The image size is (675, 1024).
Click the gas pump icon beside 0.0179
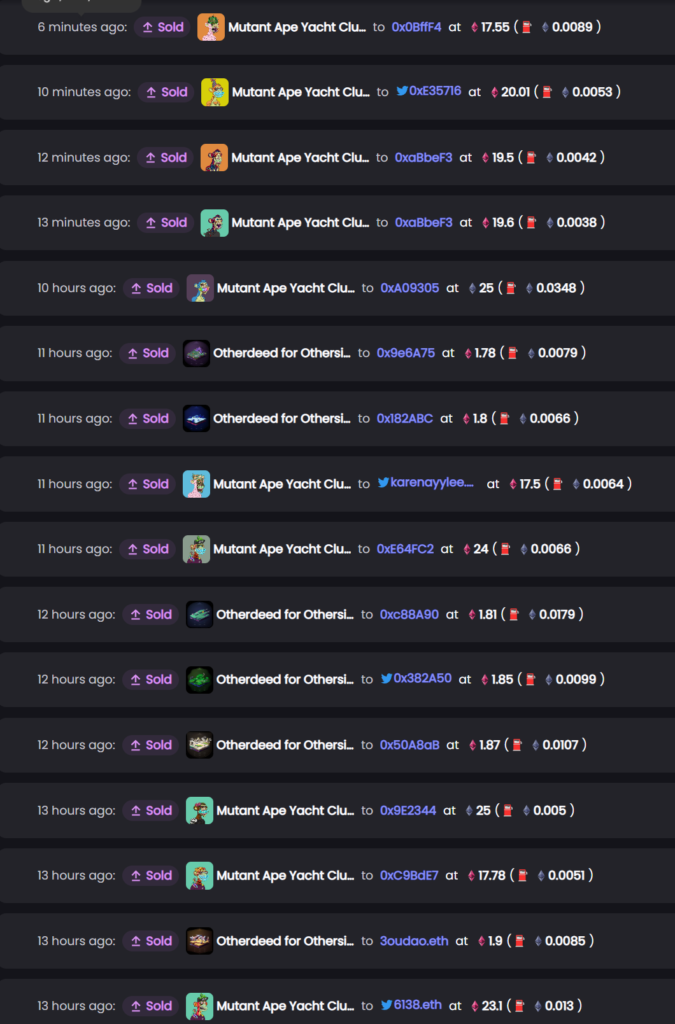(x=513, y=614)
